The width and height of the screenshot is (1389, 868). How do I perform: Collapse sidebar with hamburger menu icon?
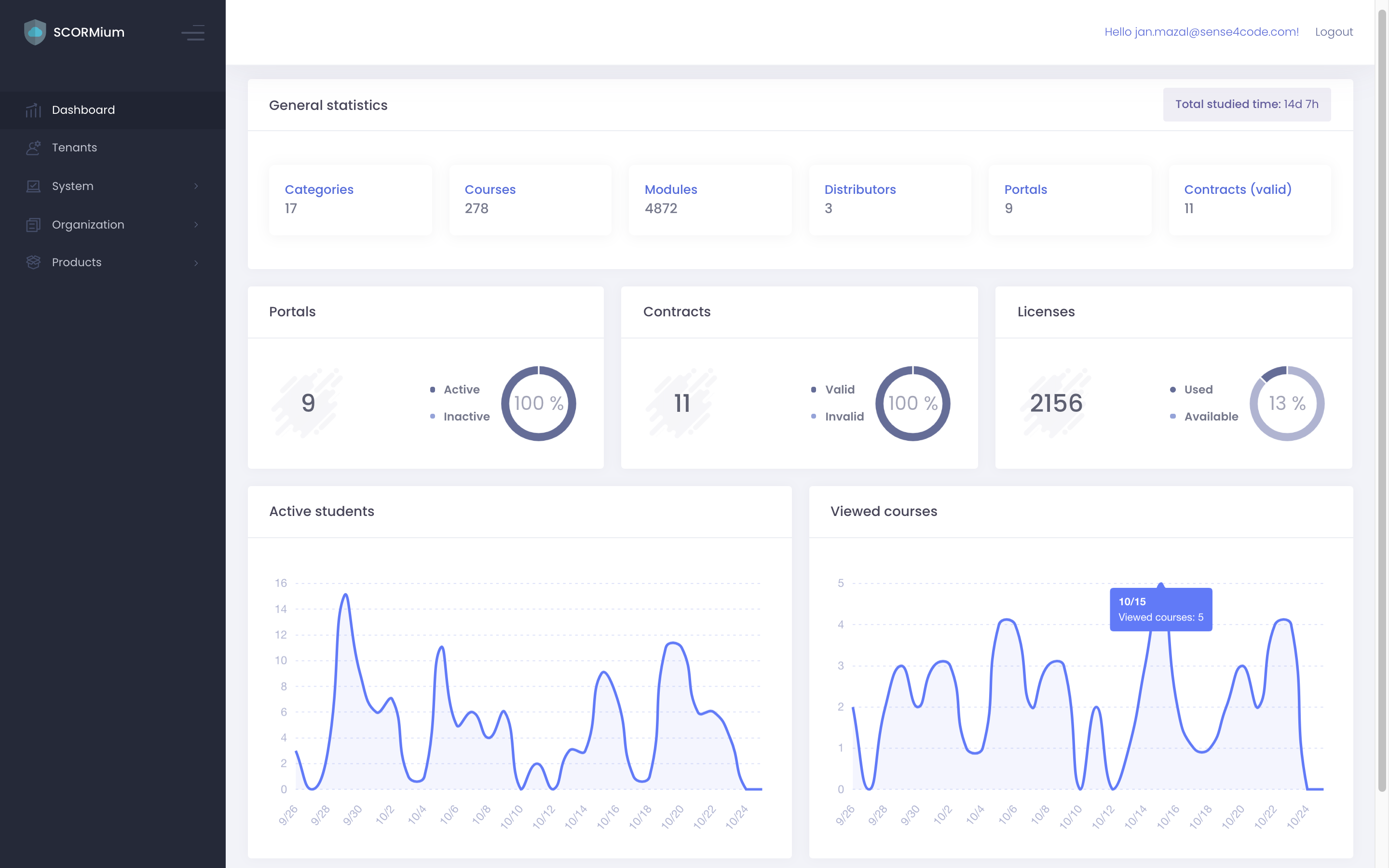tap(193, 33)
